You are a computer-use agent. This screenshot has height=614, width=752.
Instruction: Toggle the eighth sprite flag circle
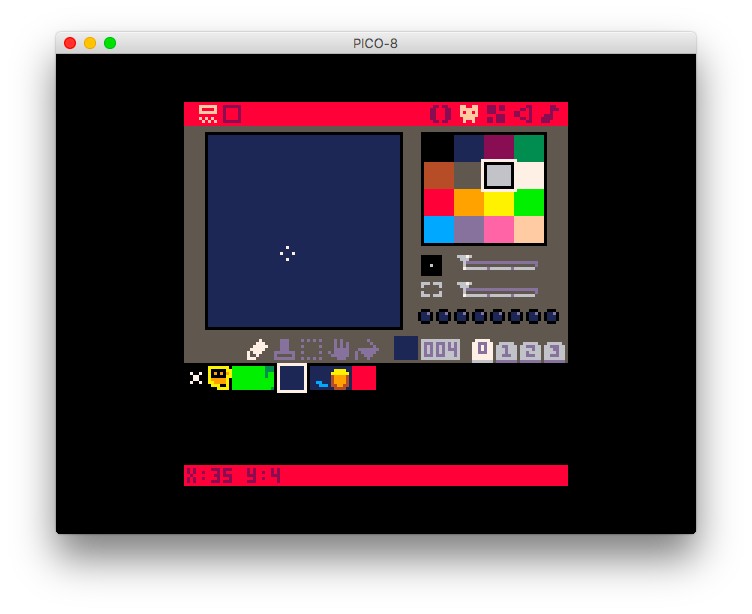[x=552, y=317]
